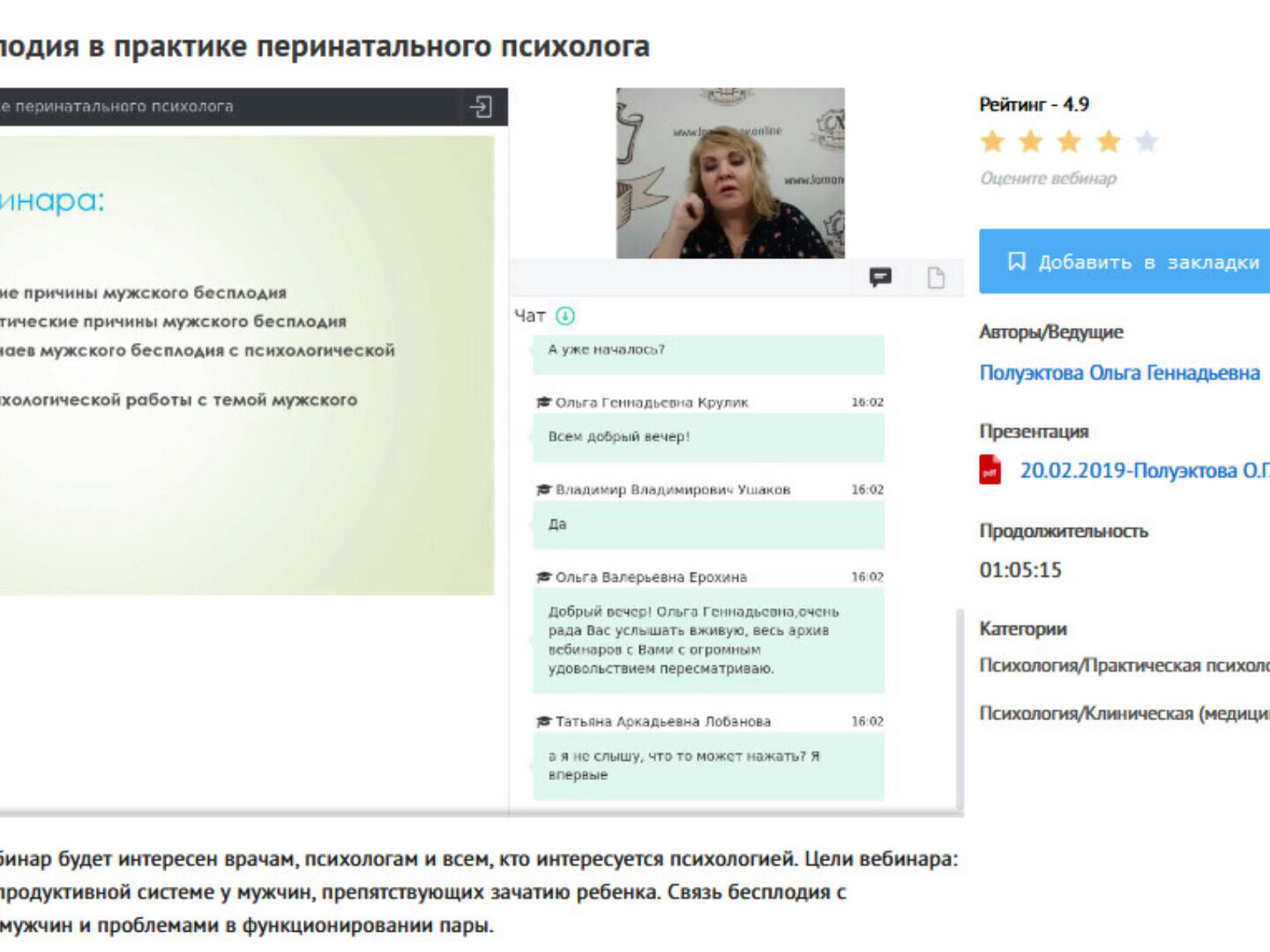Image resolution: width=1270 pixels, height=952 pixels.
Task: Click the presenter webcam video
Action: coord(729,173)
